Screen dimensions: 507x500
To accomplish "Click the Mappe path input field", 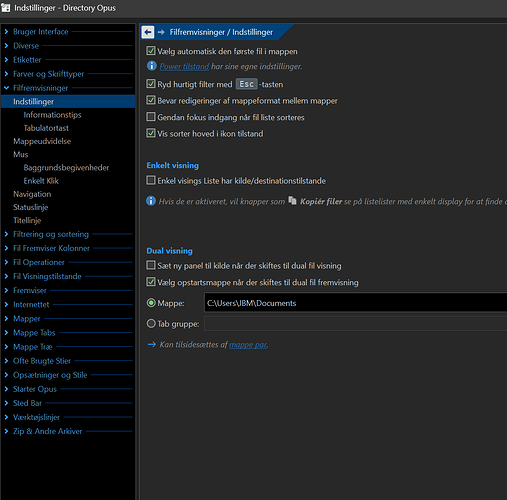I will (x=355, y=303).
